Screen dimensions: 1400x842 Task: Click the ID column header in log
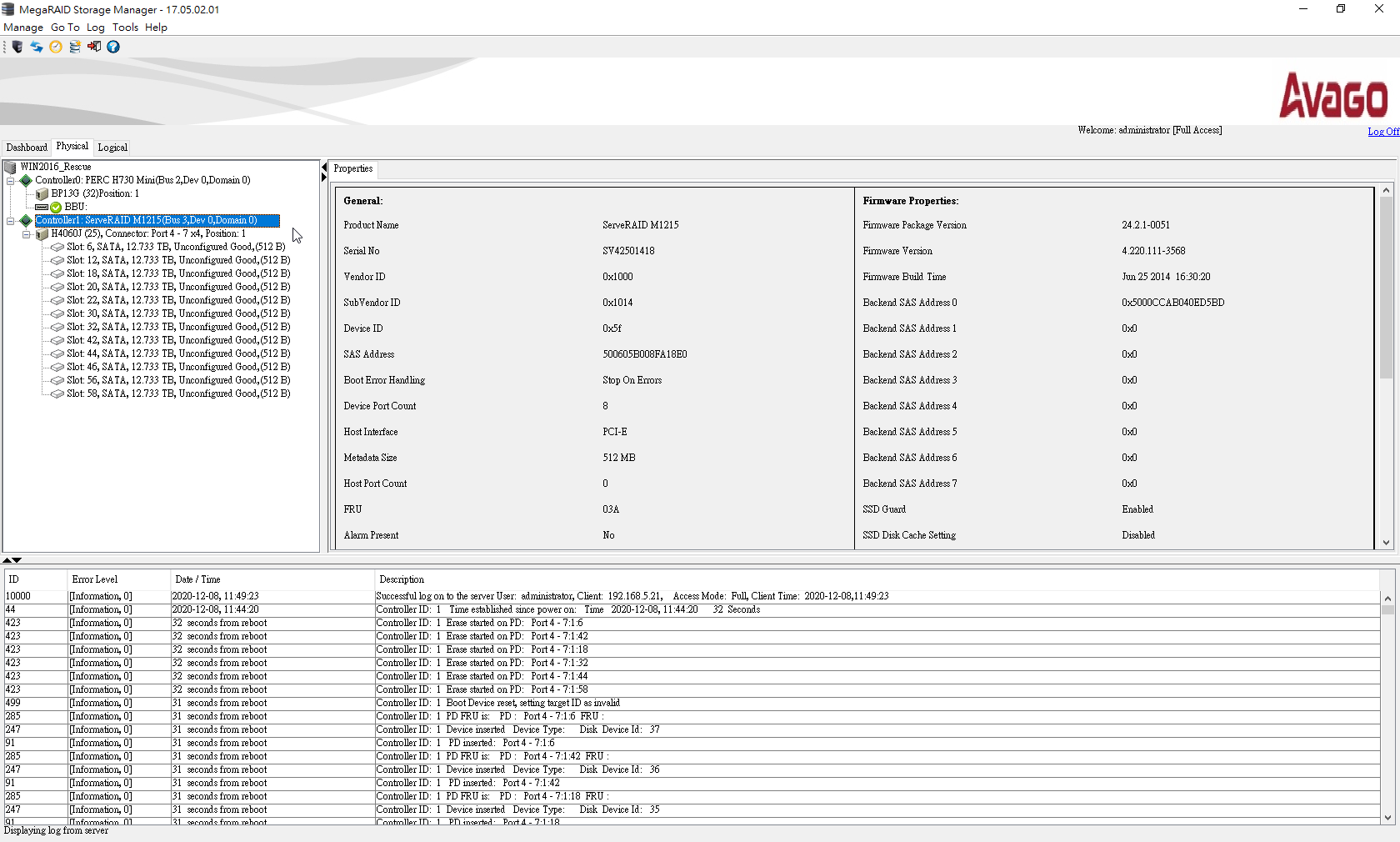pos(35,579)
